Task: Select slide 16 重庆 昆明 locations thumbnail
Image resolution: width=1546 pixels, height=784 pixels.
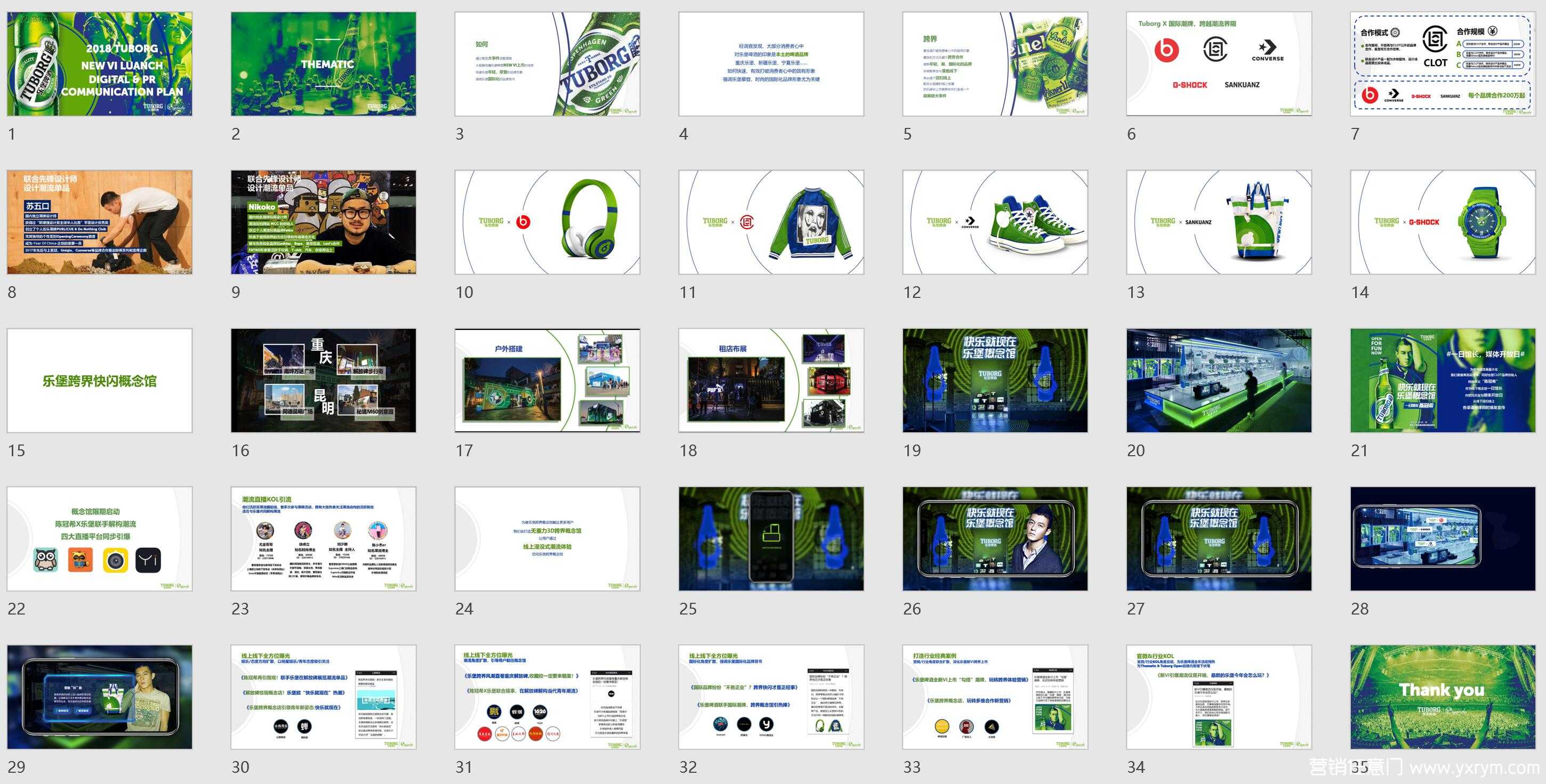Action: [324, 381]
